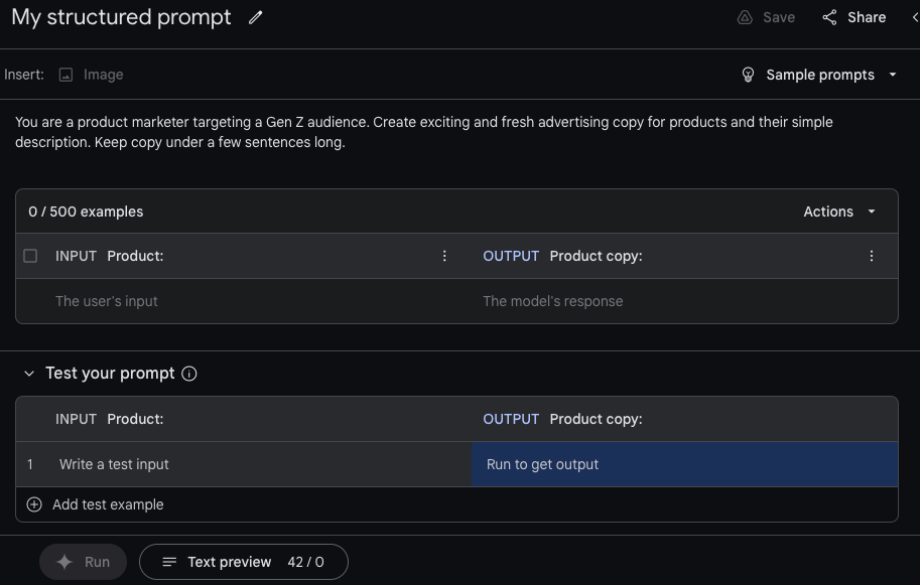Viewport: 920px width, 585px height.
Task: Click the Run button
Action: tap(84, 562)
